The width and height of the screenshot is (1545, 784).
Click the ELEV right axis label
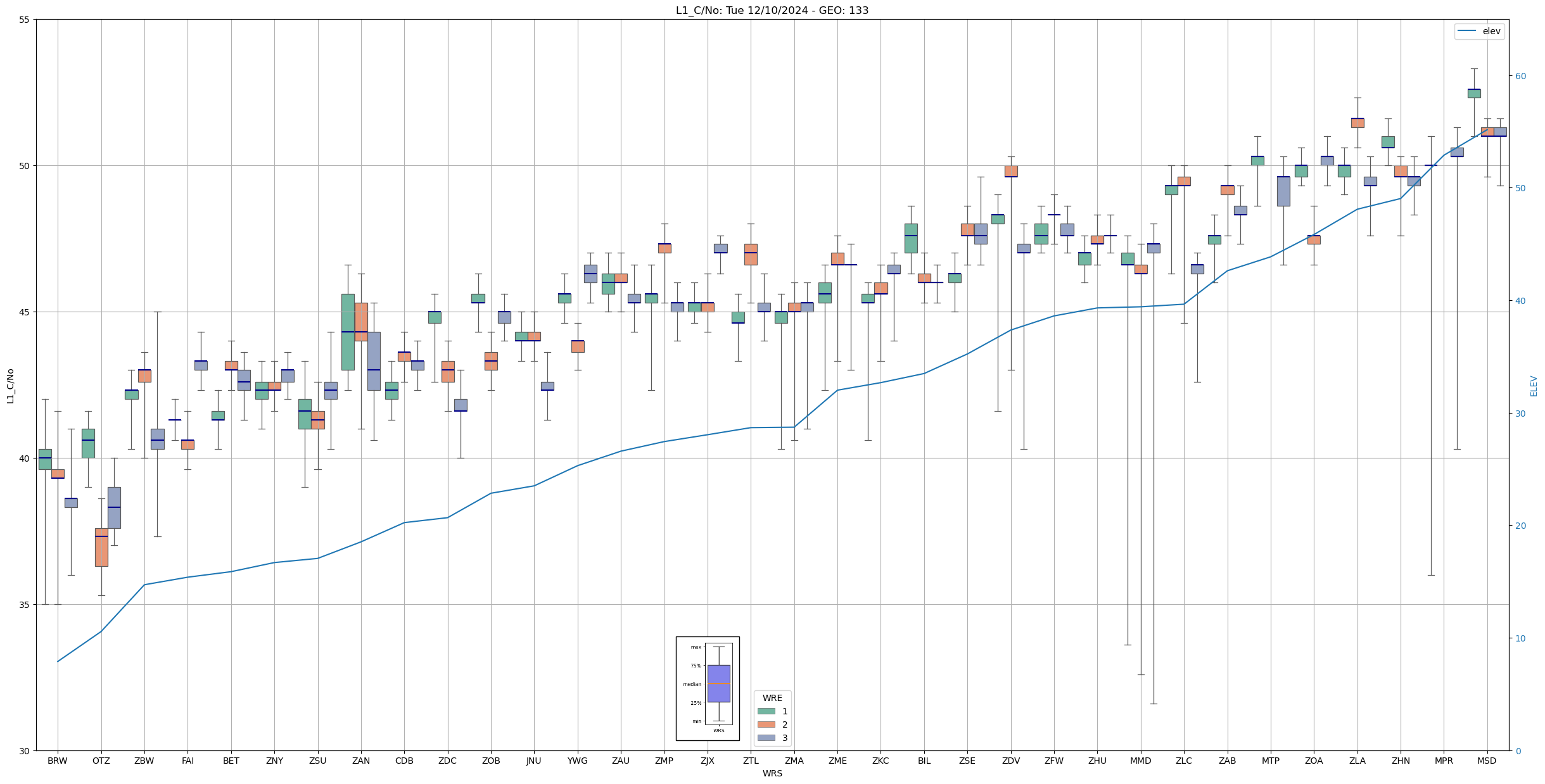[x=1534, y=386]
